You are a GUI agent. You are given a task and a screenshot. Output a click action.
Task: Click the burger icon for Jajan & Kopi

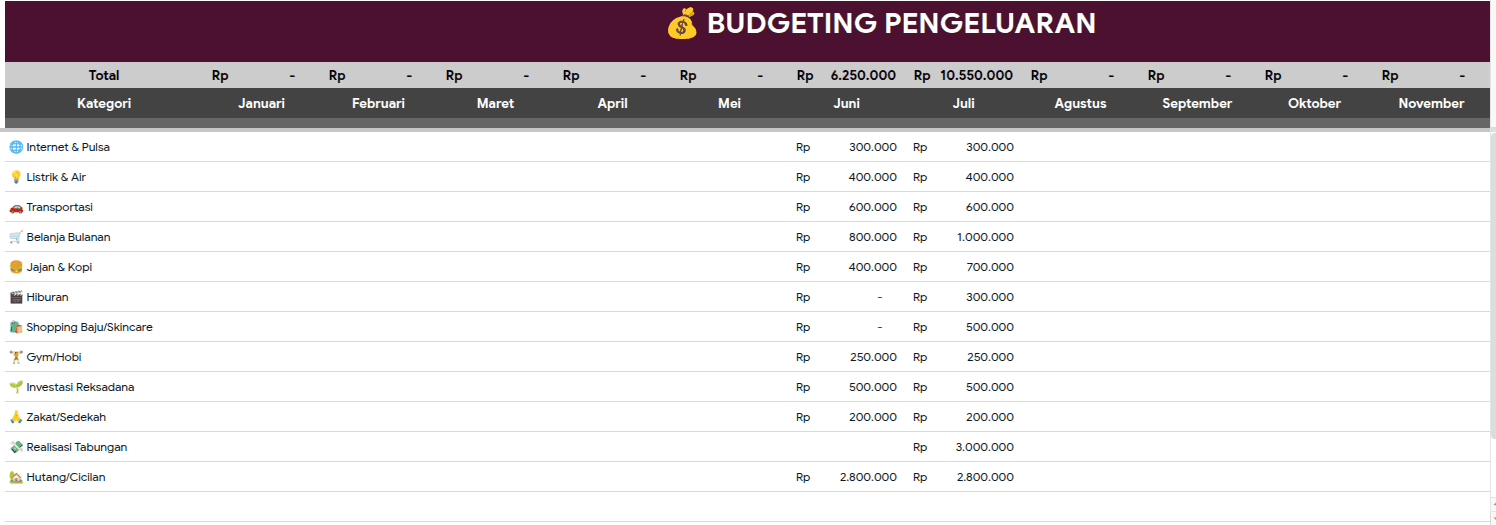pos(16,267)
